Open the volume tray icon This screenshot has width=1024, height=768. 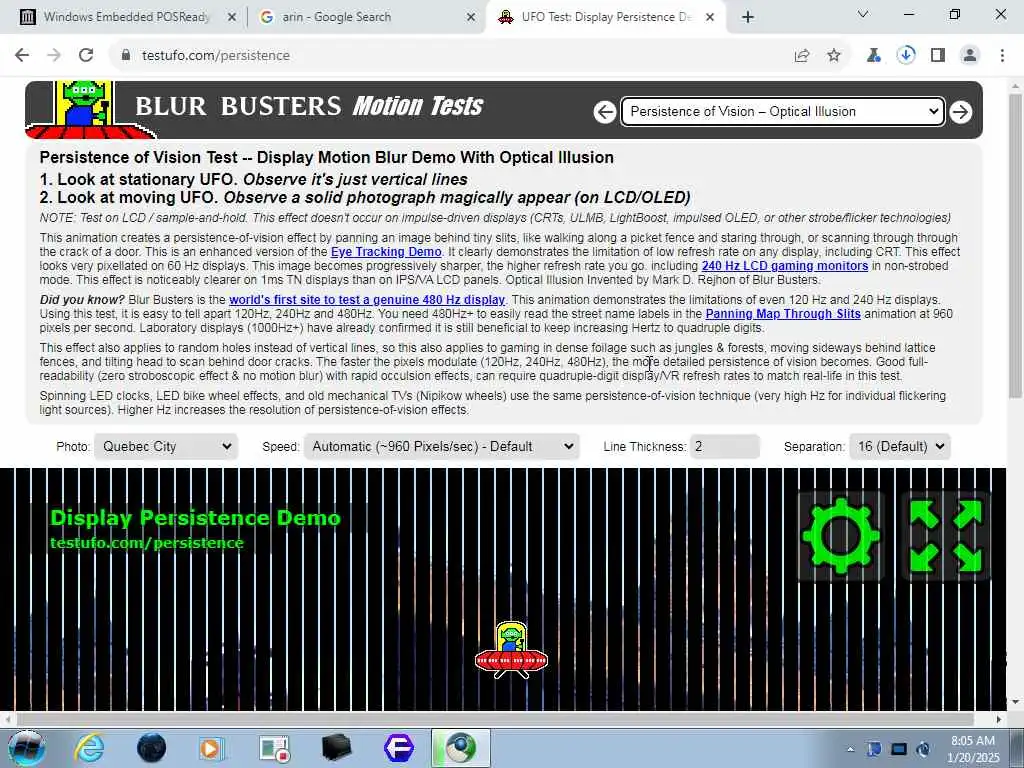923,749
